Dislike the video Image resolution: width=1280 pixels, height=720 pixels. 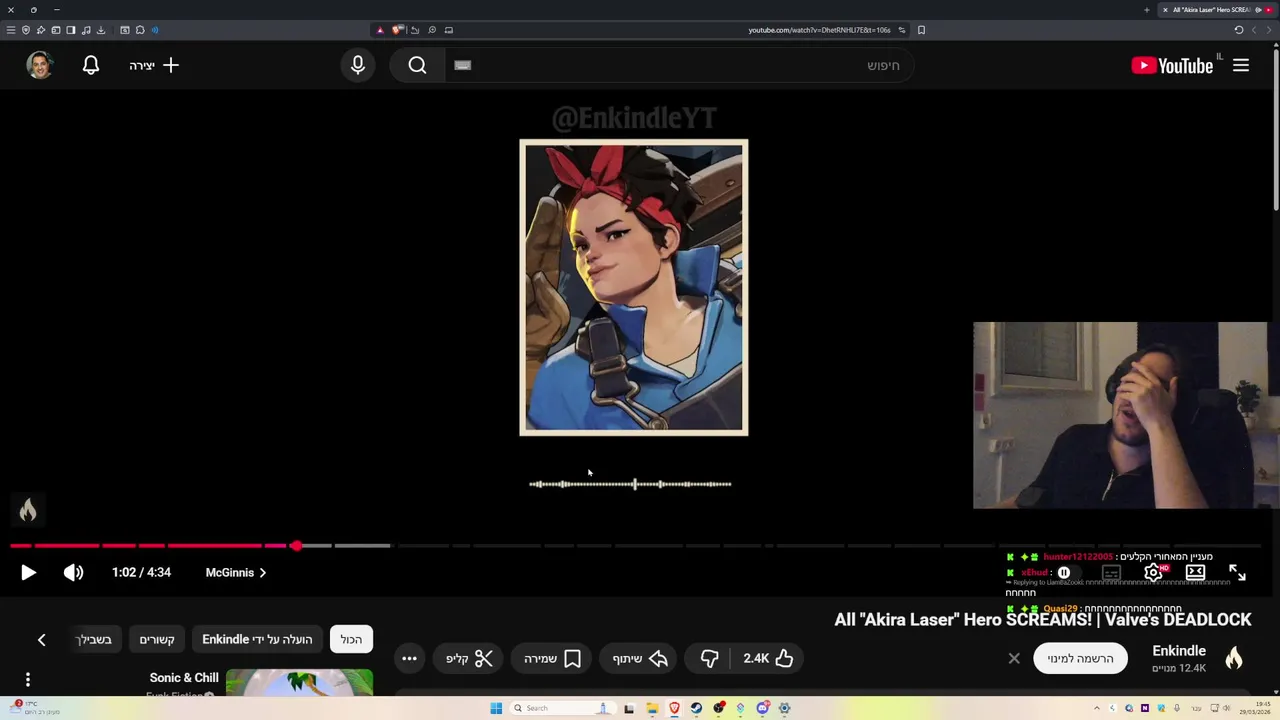click(x=709, y=658)
